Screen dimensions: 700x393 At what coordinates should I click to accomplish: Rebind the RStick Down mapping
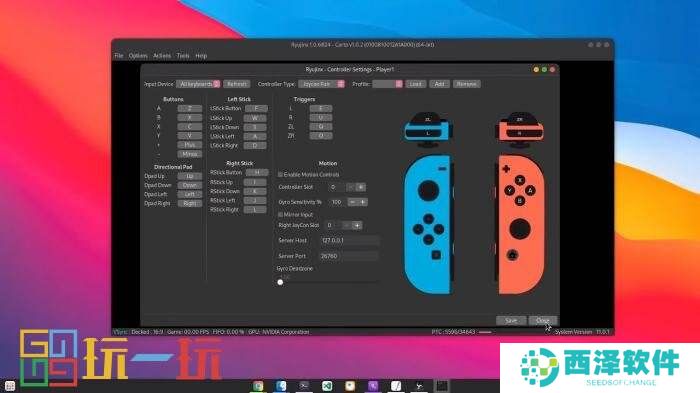pyautogui.click(x=255, y=191)
